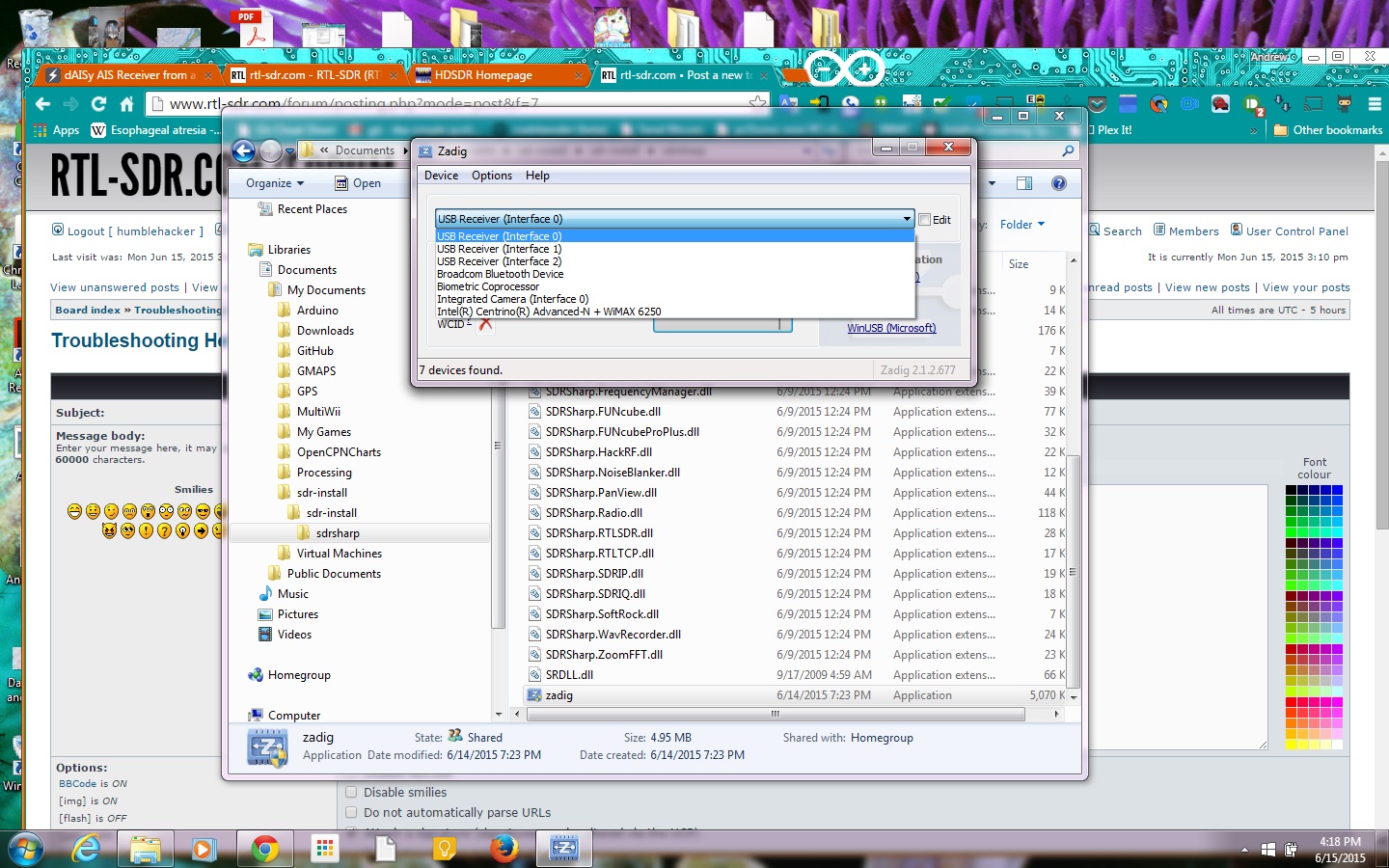Pick the white swatch in the font colour palette
1389x868 pixels.
1338,744
